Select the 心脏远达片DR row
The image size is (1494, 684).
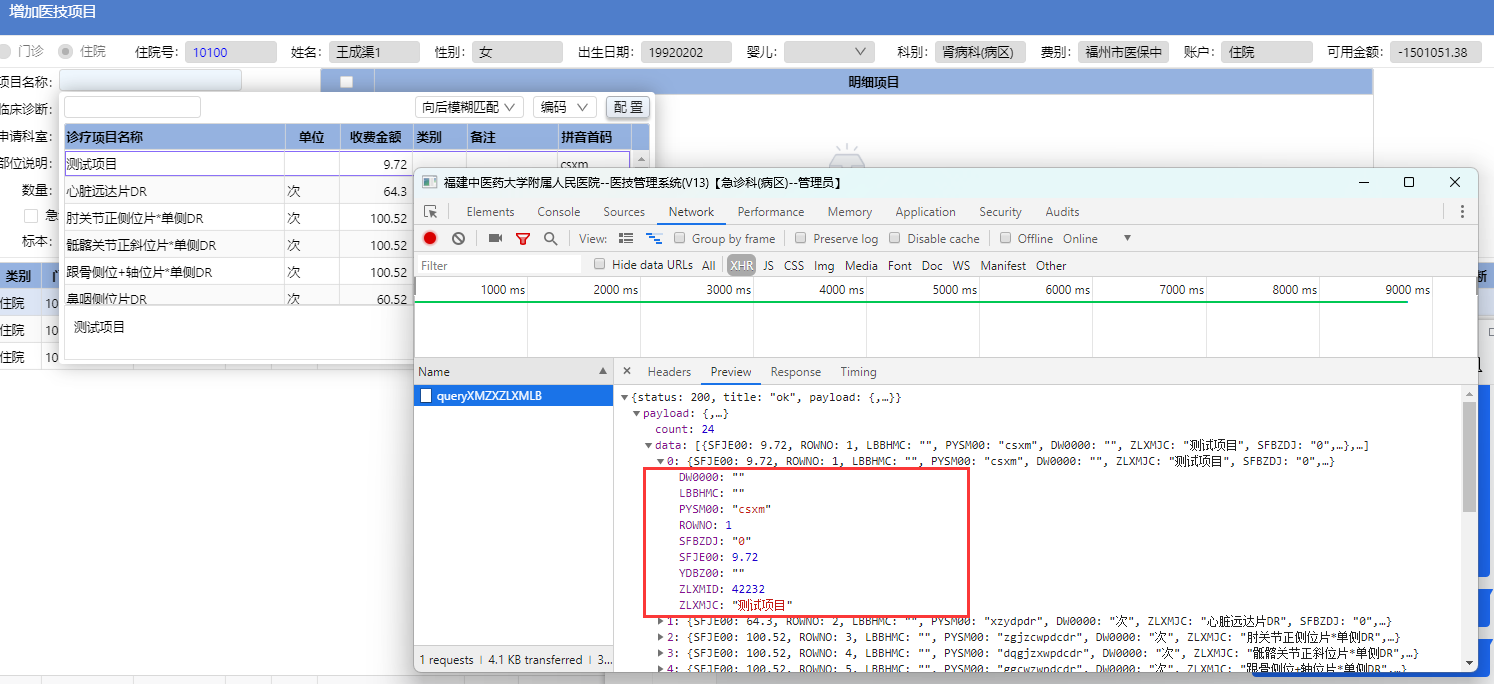[x=347, y=191]
